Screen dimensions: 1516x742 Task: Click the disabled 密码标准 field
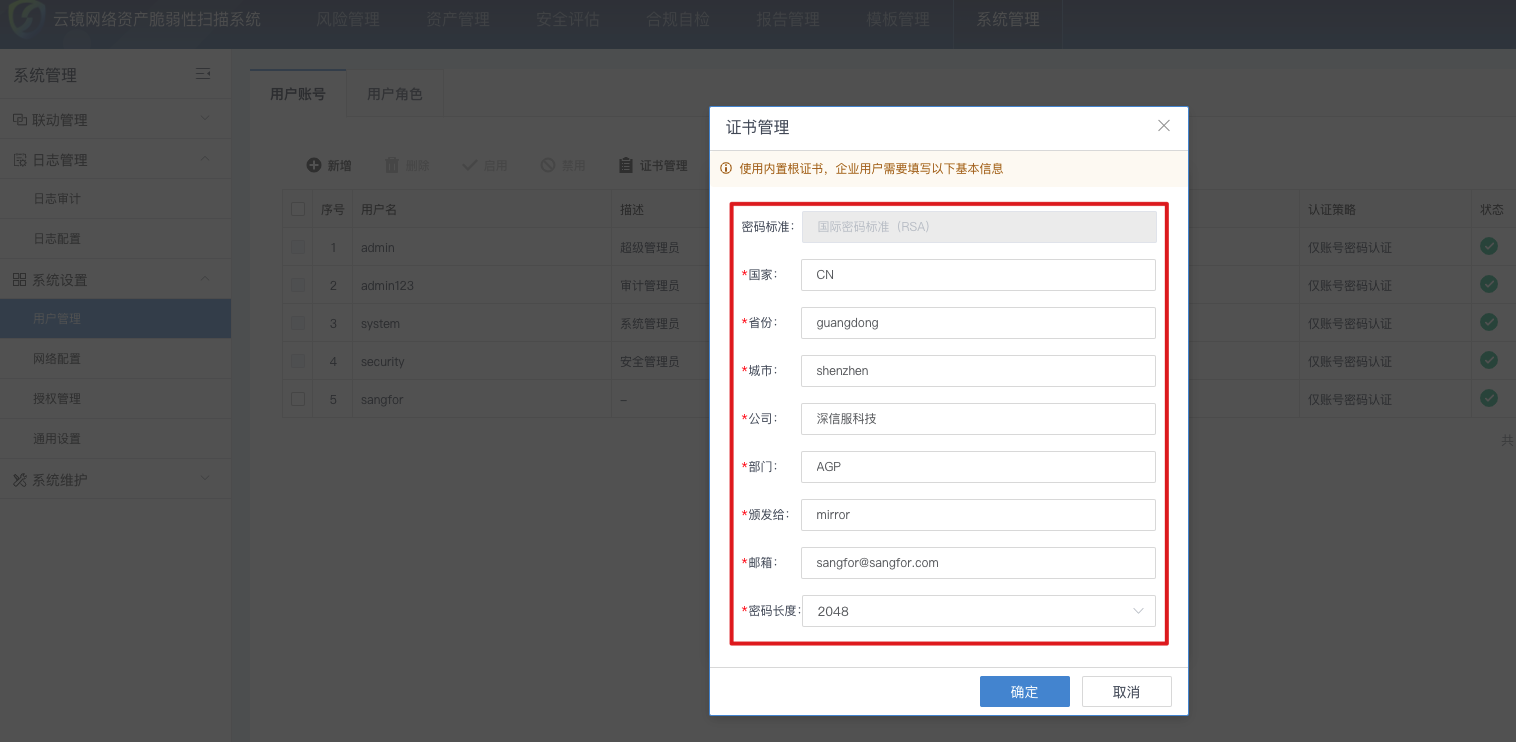979,227
